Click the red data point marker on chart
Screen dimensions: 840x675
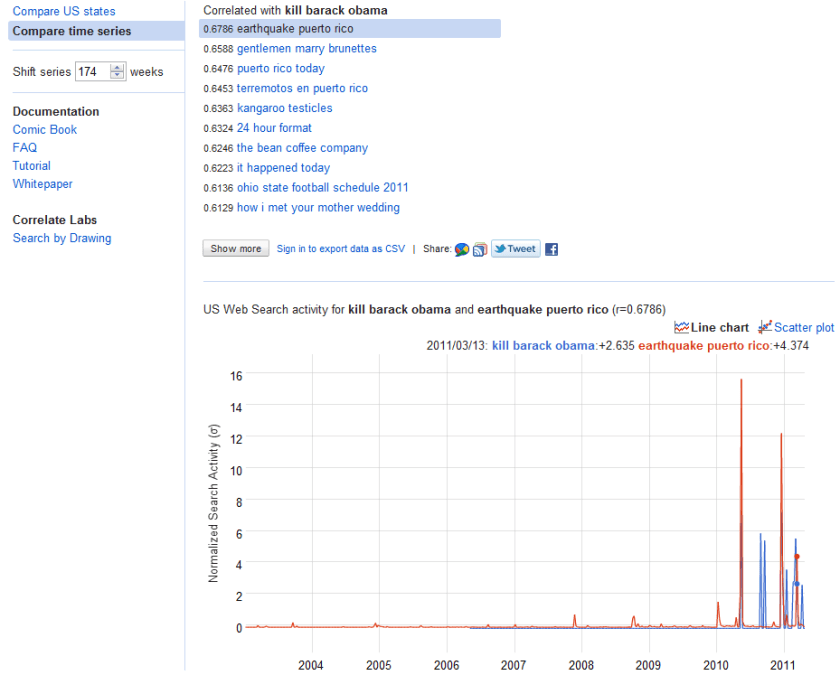[797, 557]
